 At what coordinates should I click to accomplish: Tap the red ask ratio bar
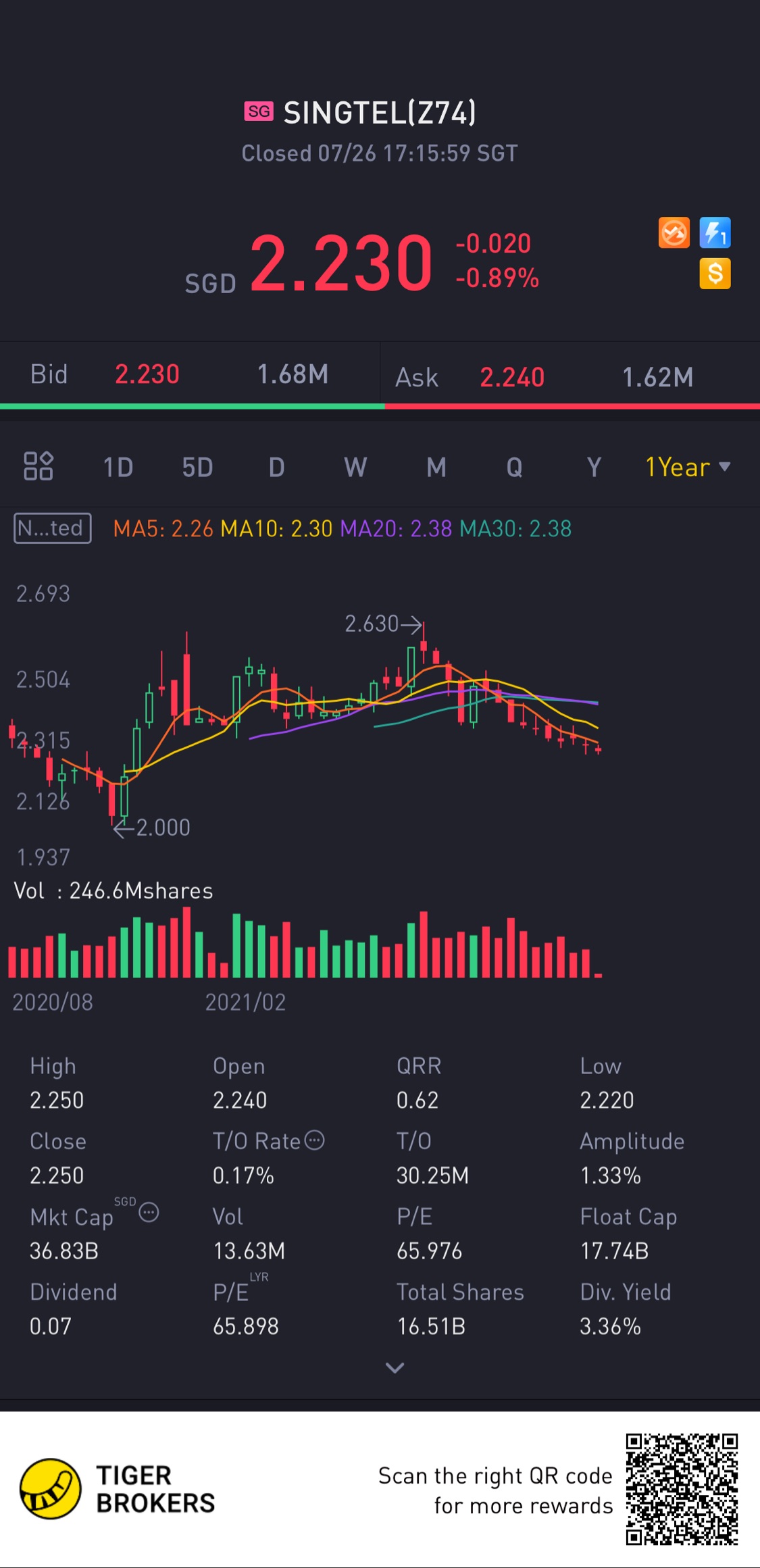[x=572, y=406]
